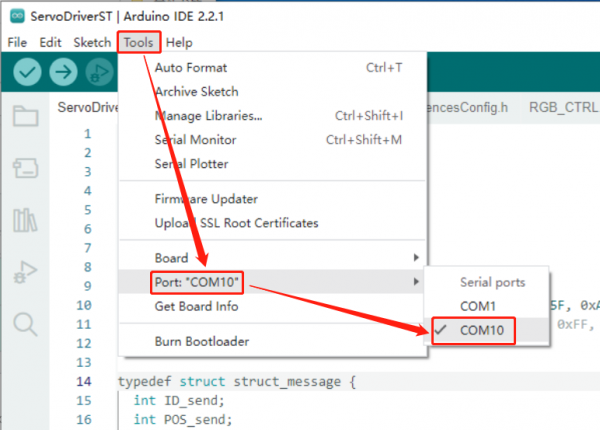This screenshot has width=600, height=430.
Task: Open the Boards Manager sidebar icon
Action: pyautogui.click(x=25, y=167)
